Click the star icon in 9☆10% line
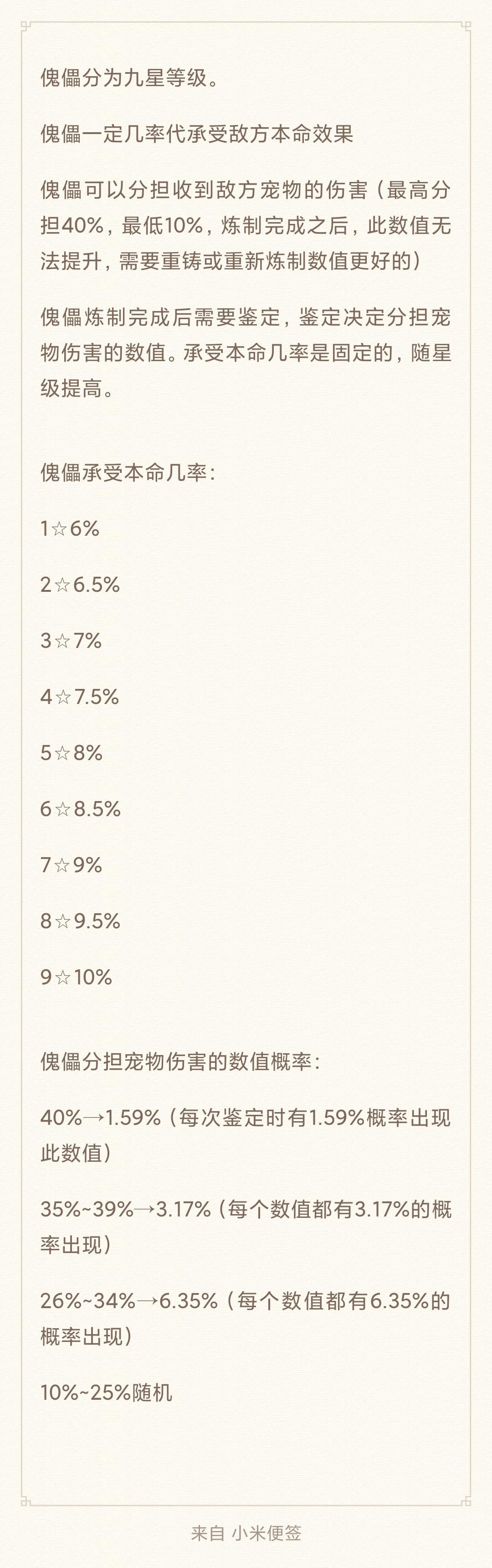This screenshot has height=1568, width=492. pyautogui.click(x=63, y=977)
